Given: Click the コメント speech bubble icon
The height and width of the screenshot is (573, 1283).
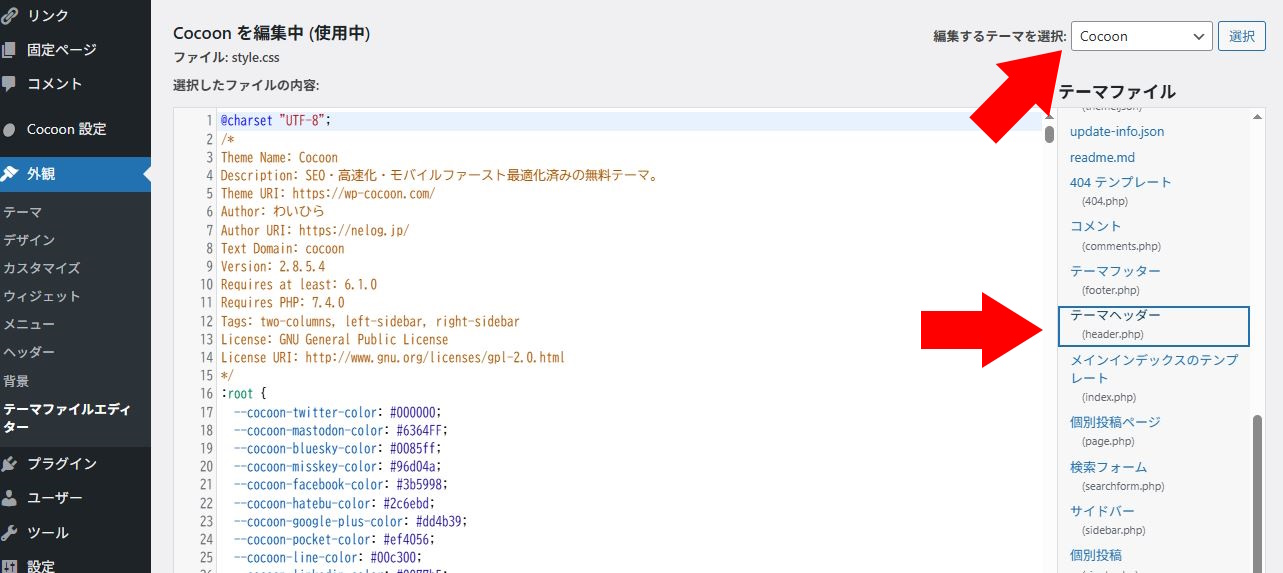Looking at the screenshot, I should [x=9, y=84].
